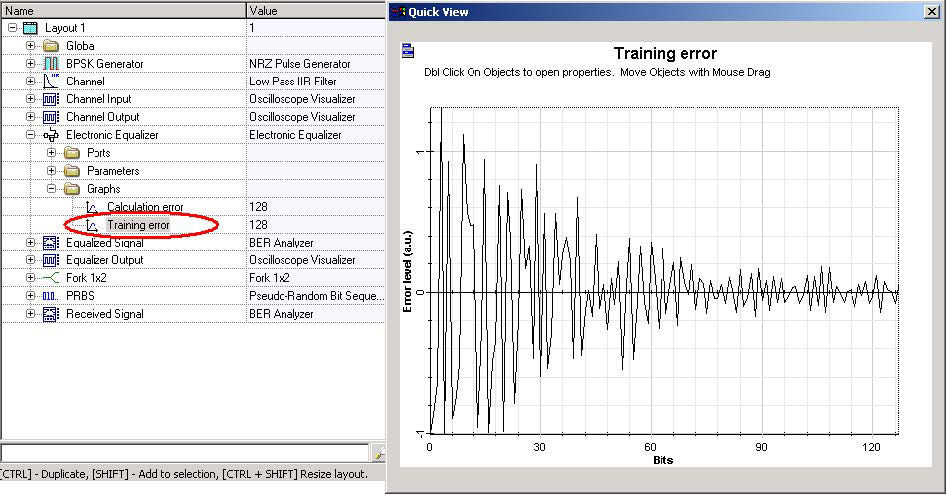Click the BPSK Generator pulse icon

point(51,63)
